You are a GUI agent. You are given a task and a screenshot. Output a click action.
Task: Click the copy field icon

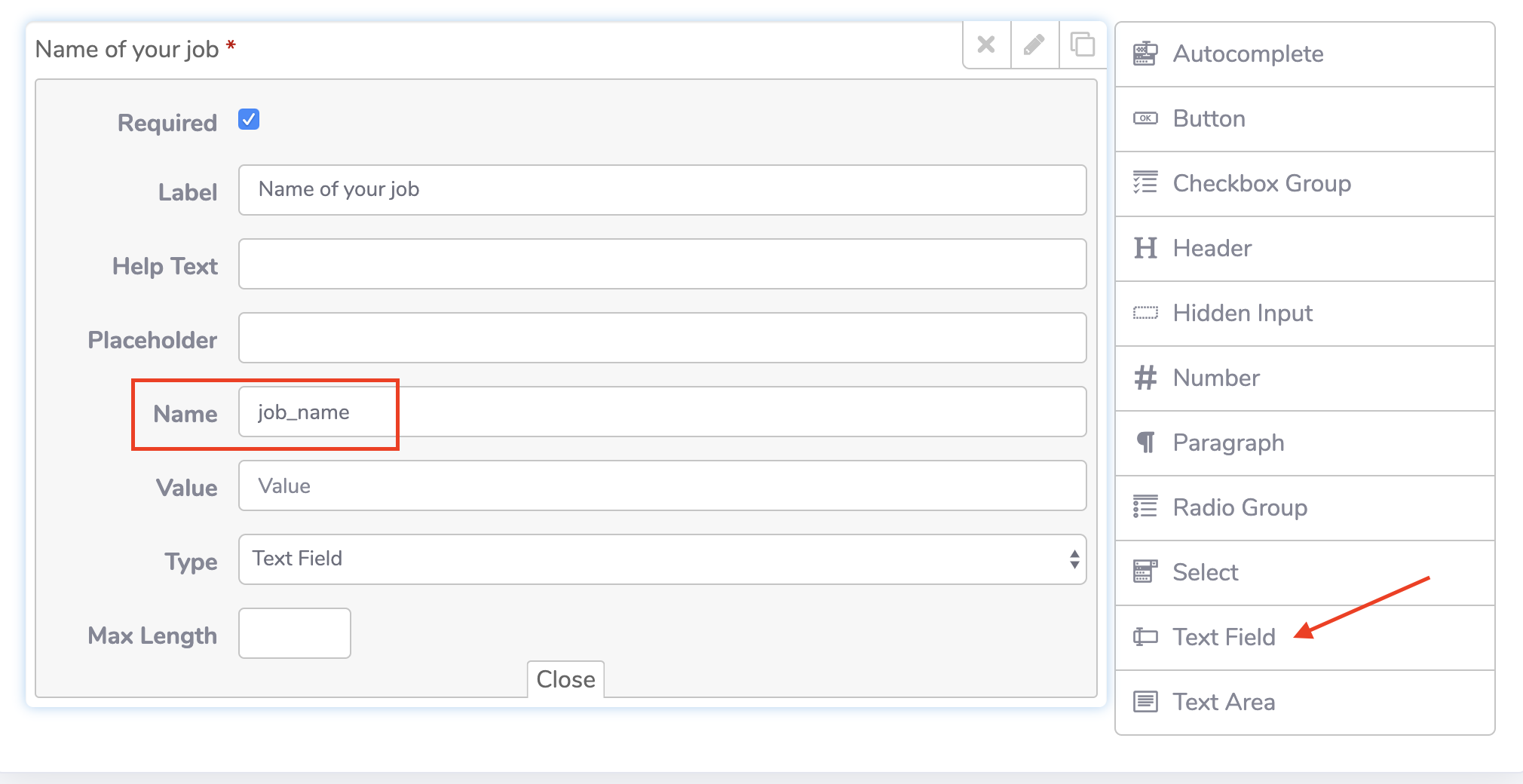(1083, 45)
